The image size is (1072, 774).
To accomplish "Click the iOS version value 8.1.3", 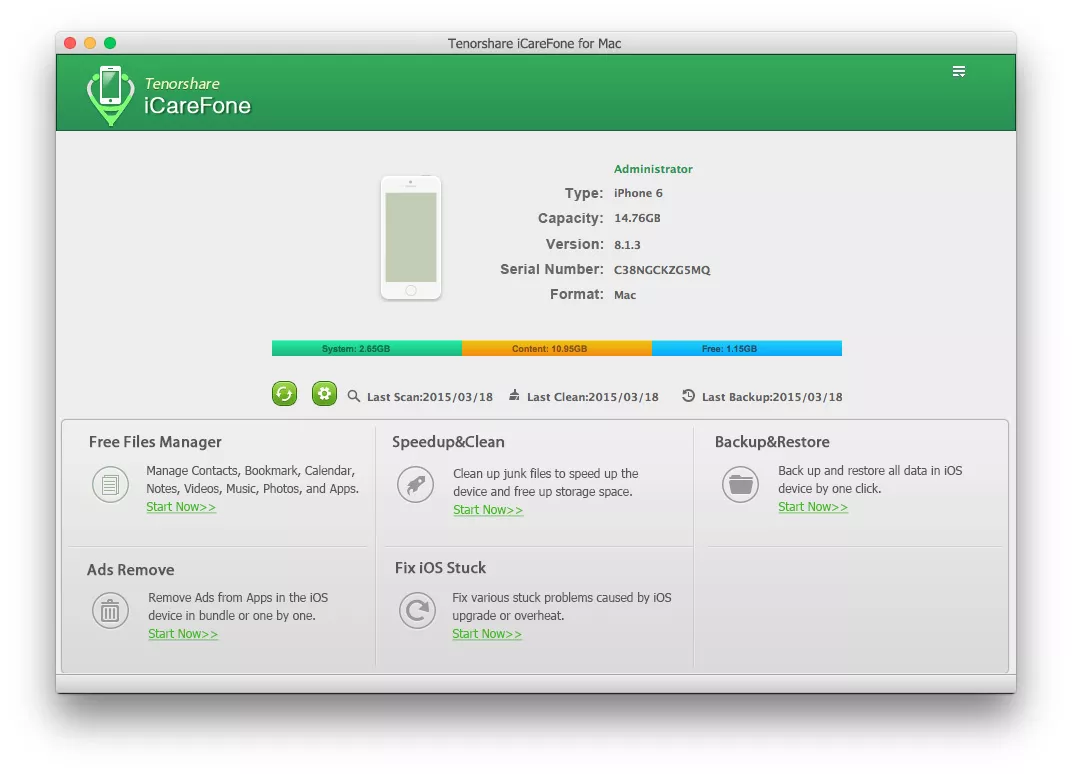I will 627,245.
